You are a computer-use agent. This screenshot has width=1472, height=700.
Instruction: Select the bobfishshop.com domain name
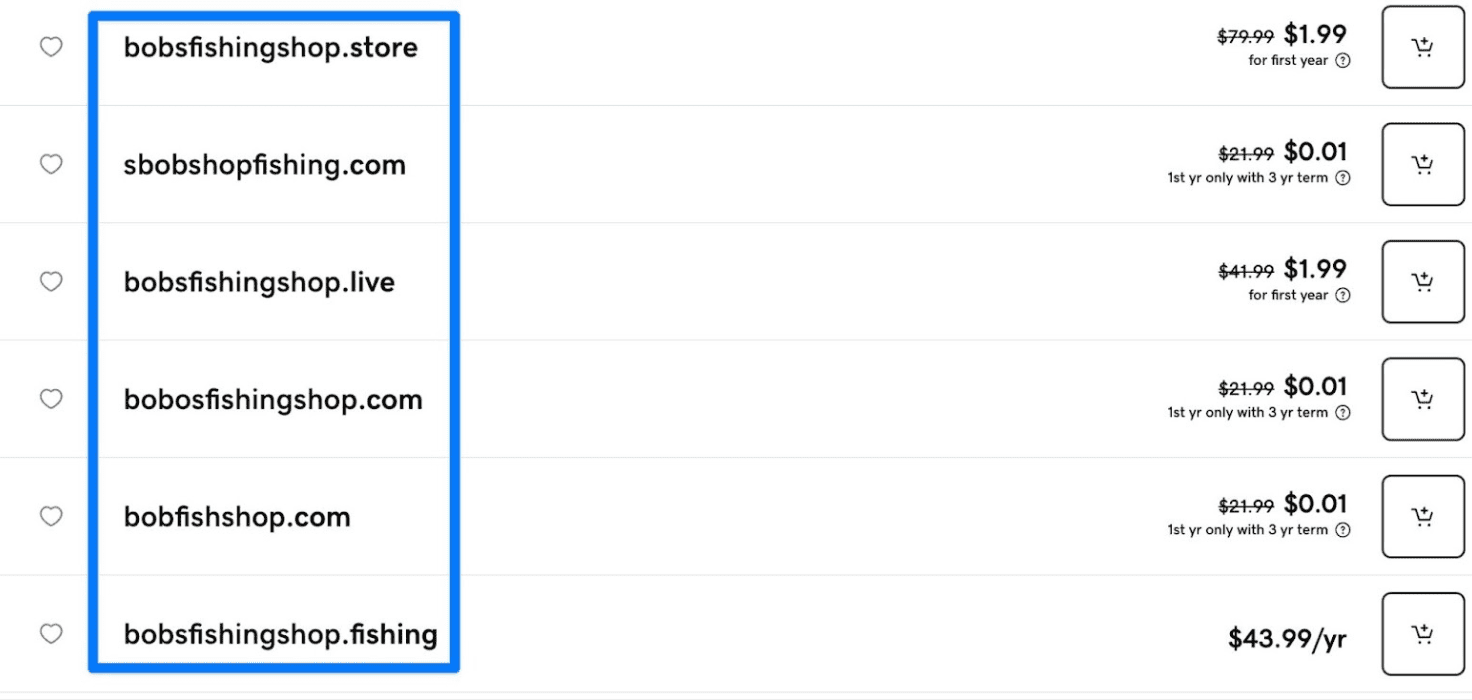[237, 516]
